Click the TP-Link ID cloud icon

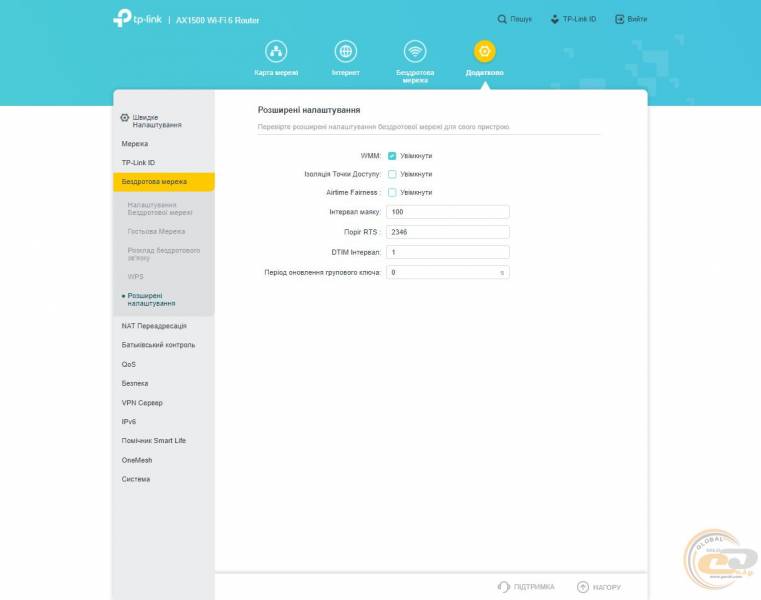click(x=555, y=19)
